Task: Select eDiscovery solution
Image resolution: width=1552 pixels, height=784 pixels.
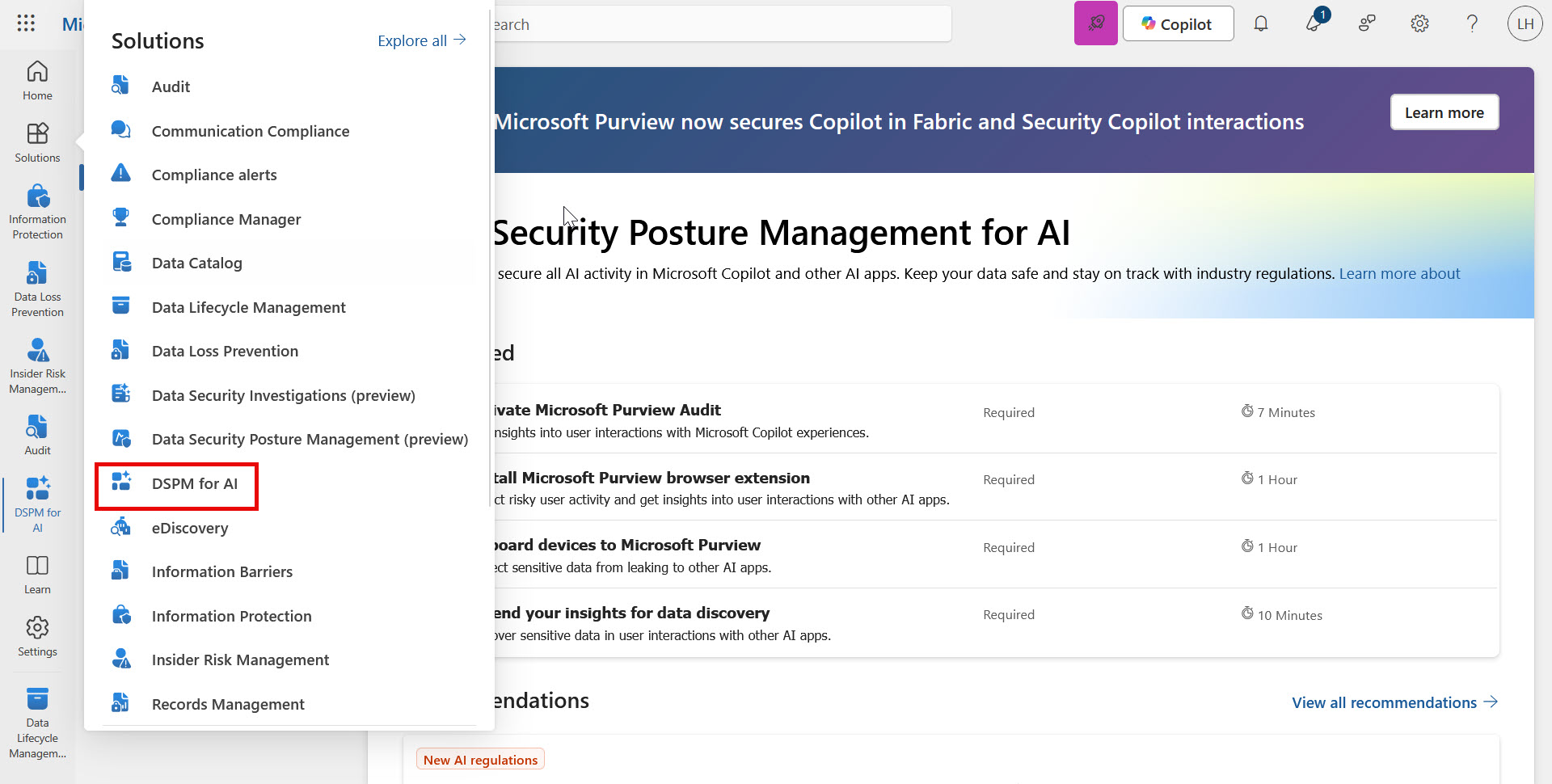Action: click(190, 528)
